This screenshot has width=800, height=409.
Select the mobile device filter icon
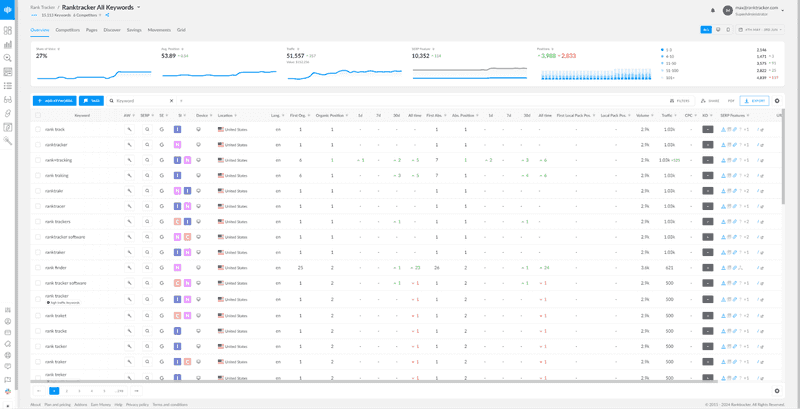(729, 30)
